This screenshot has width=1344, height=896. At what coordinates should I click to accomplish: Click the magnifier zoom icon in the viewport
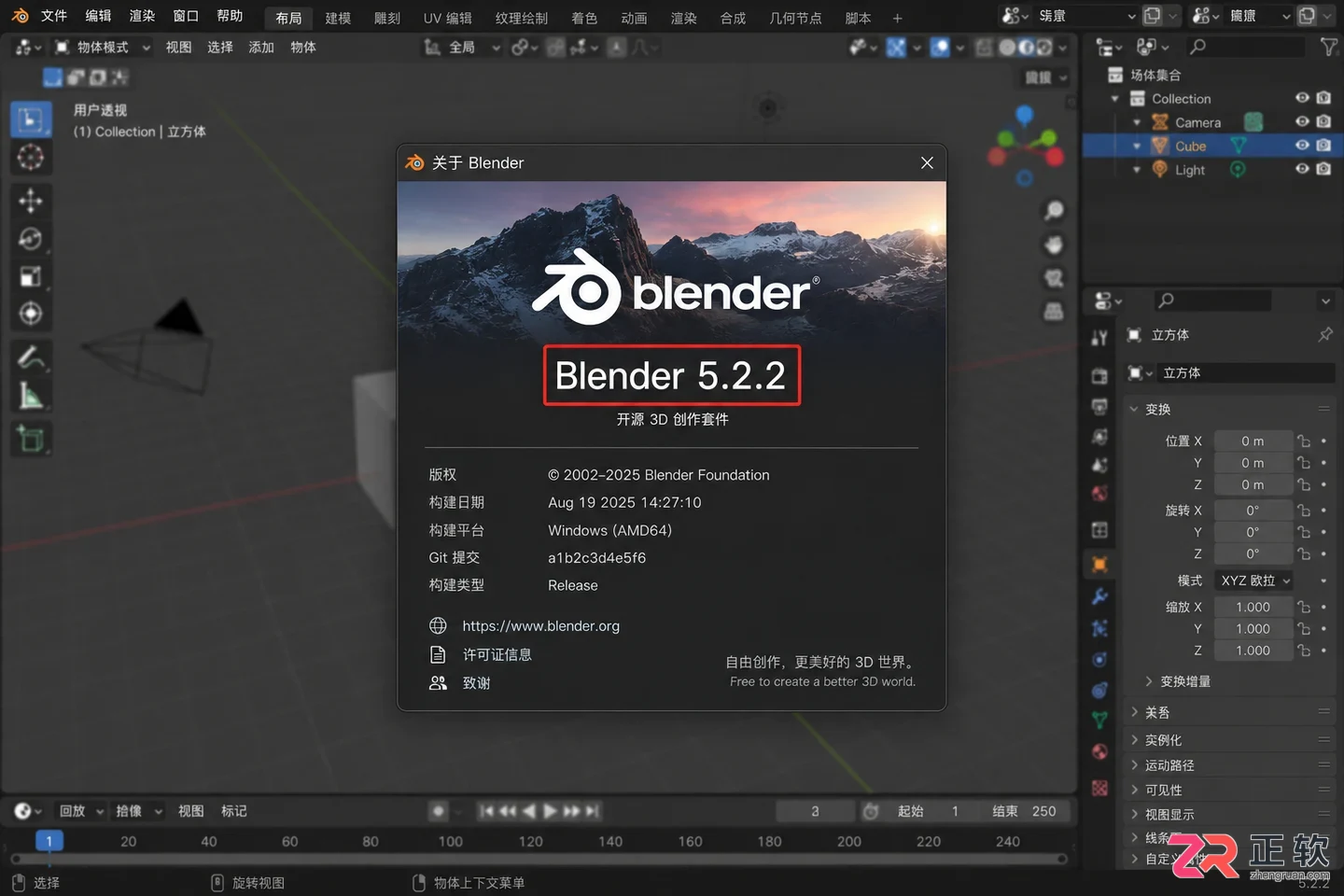tap(1054, 211)
